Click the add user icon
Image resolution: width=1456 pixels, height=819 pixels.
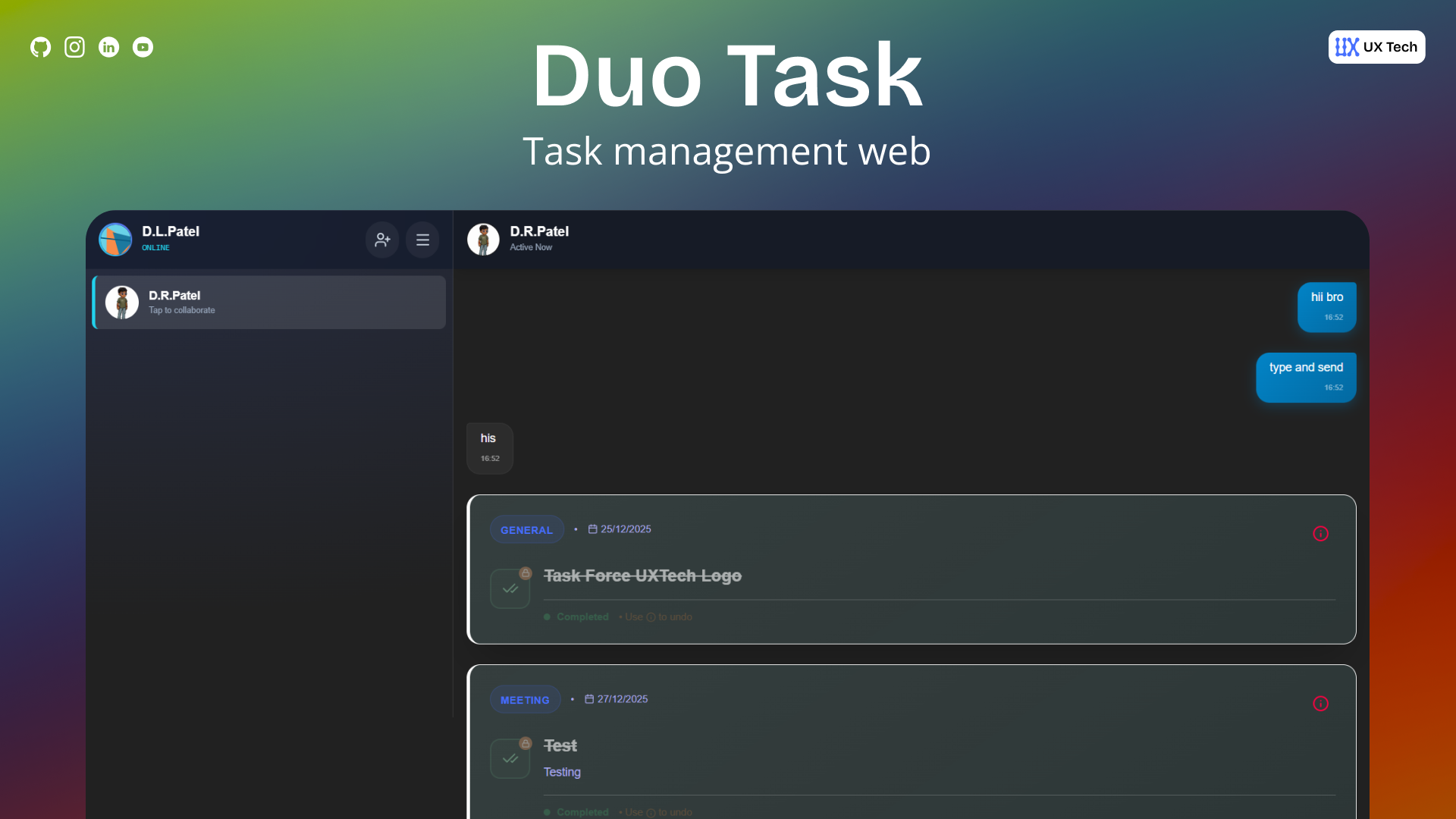coord(382,240)
